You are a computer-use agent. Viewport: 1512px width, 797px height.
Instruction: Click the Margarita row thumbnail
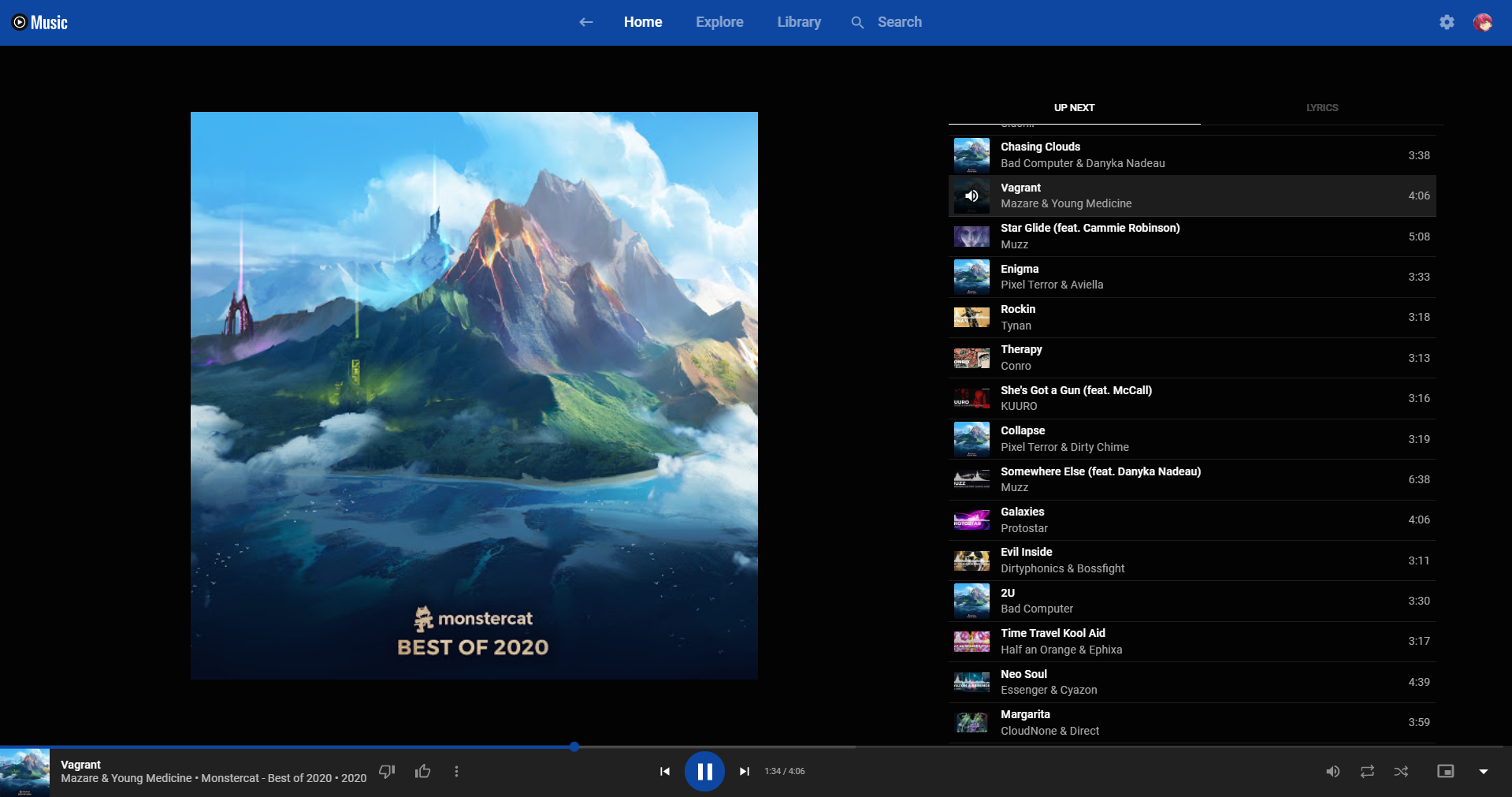[971, 723]
